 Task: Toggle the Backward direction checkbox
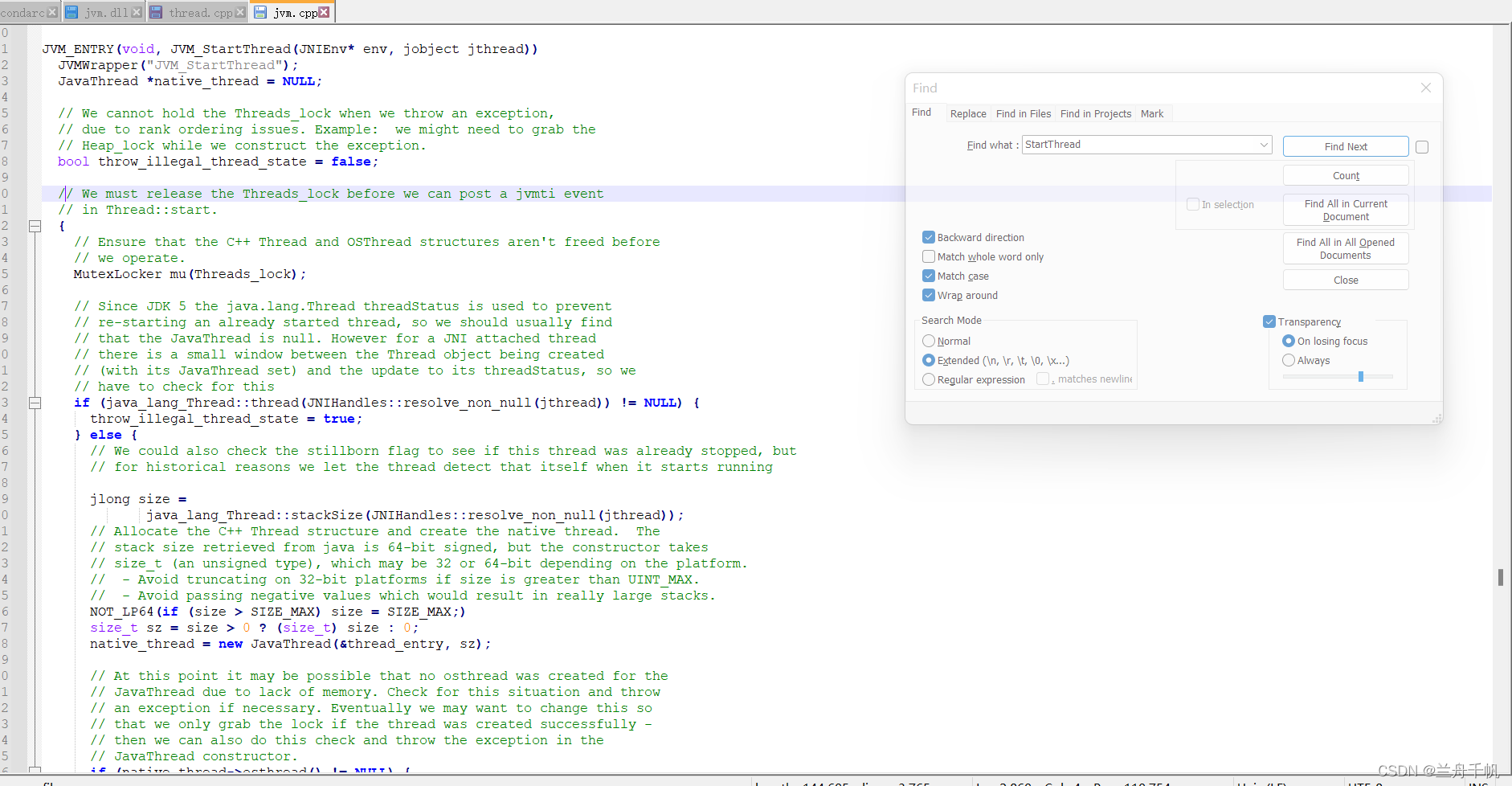point(929,237)
